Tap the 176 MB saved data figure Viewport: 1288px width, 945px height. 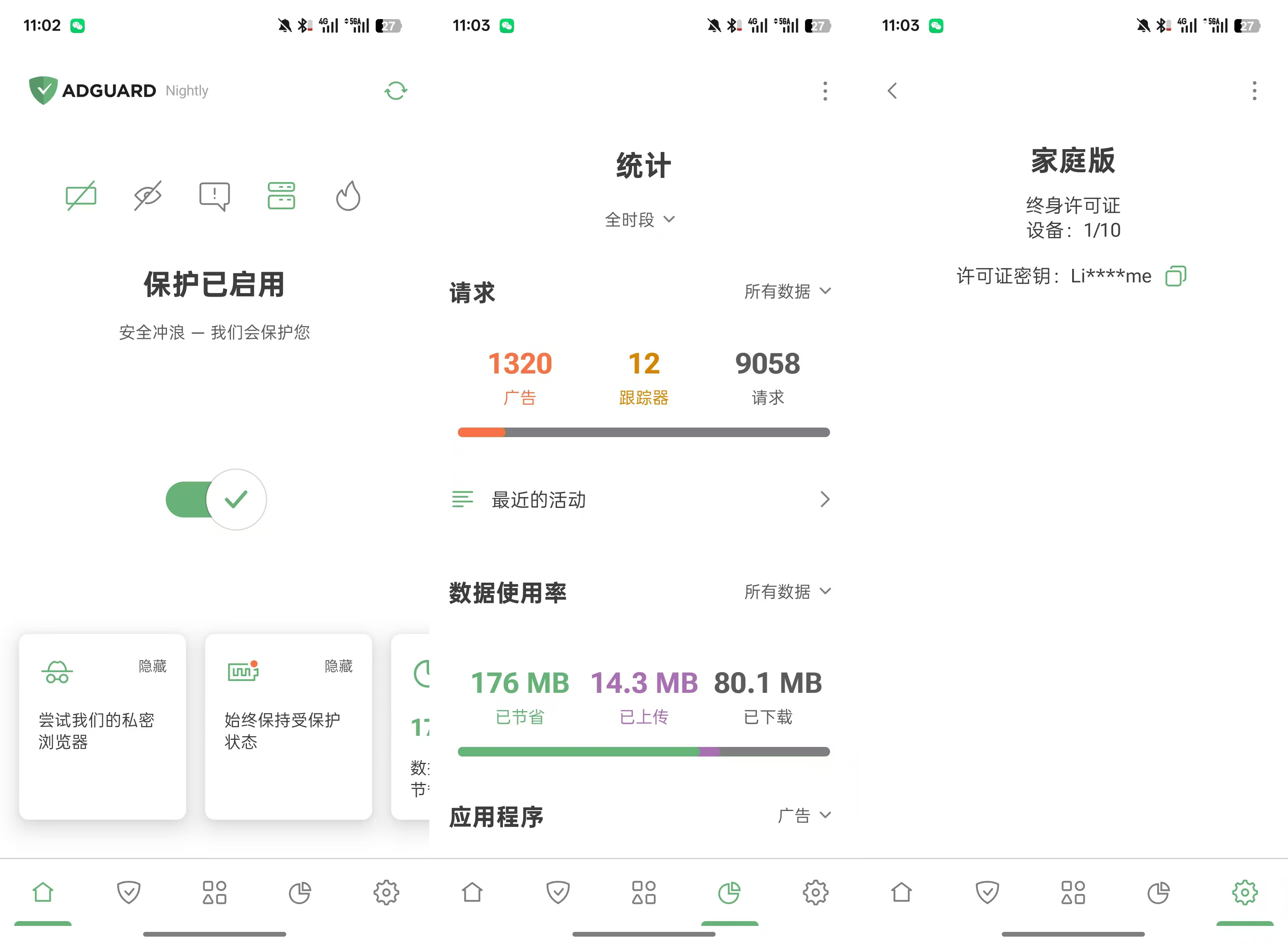[519, 683]
